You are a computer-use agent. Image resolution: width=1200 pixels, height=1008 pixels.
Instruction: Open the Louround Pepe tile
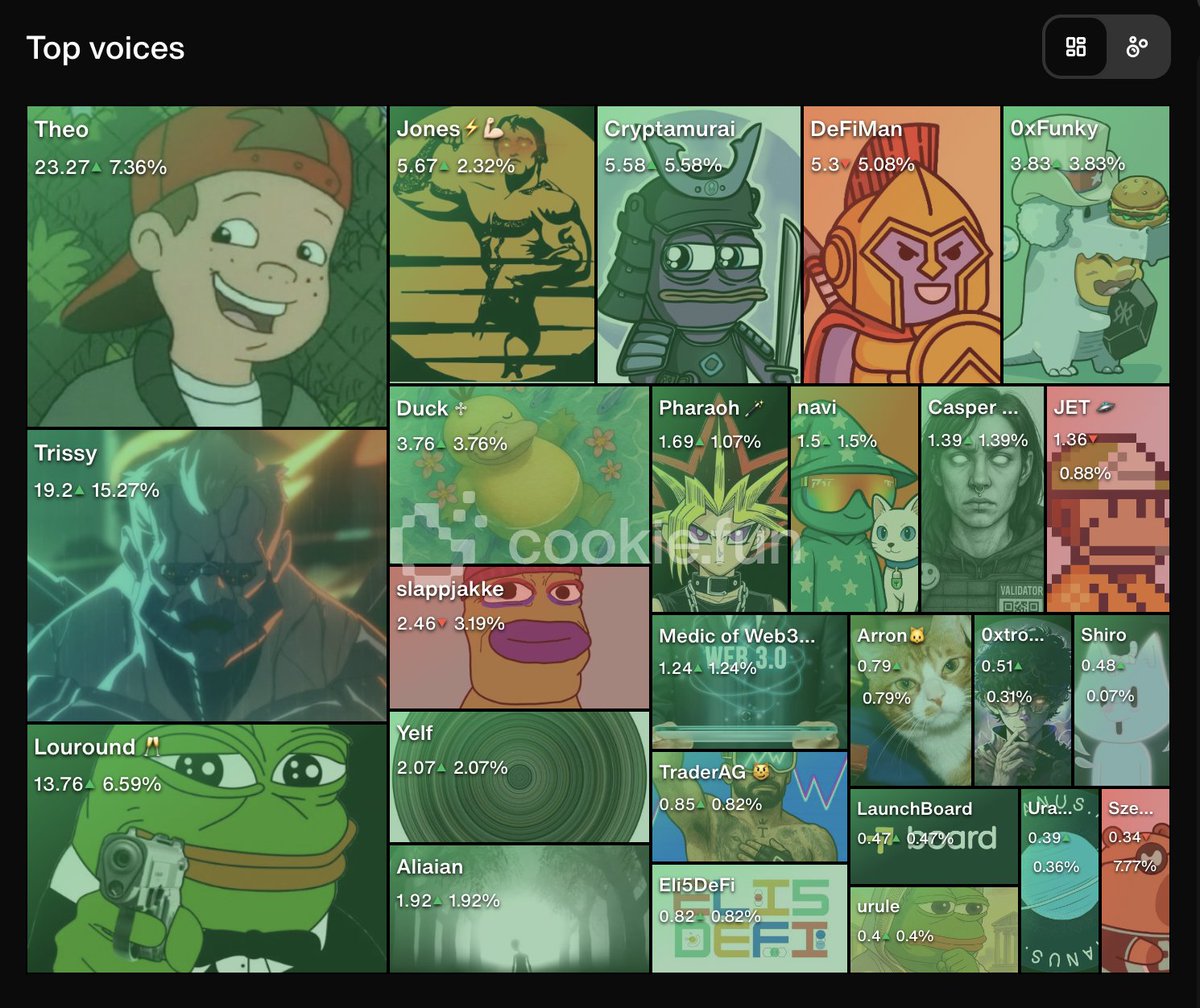[207, 848]
